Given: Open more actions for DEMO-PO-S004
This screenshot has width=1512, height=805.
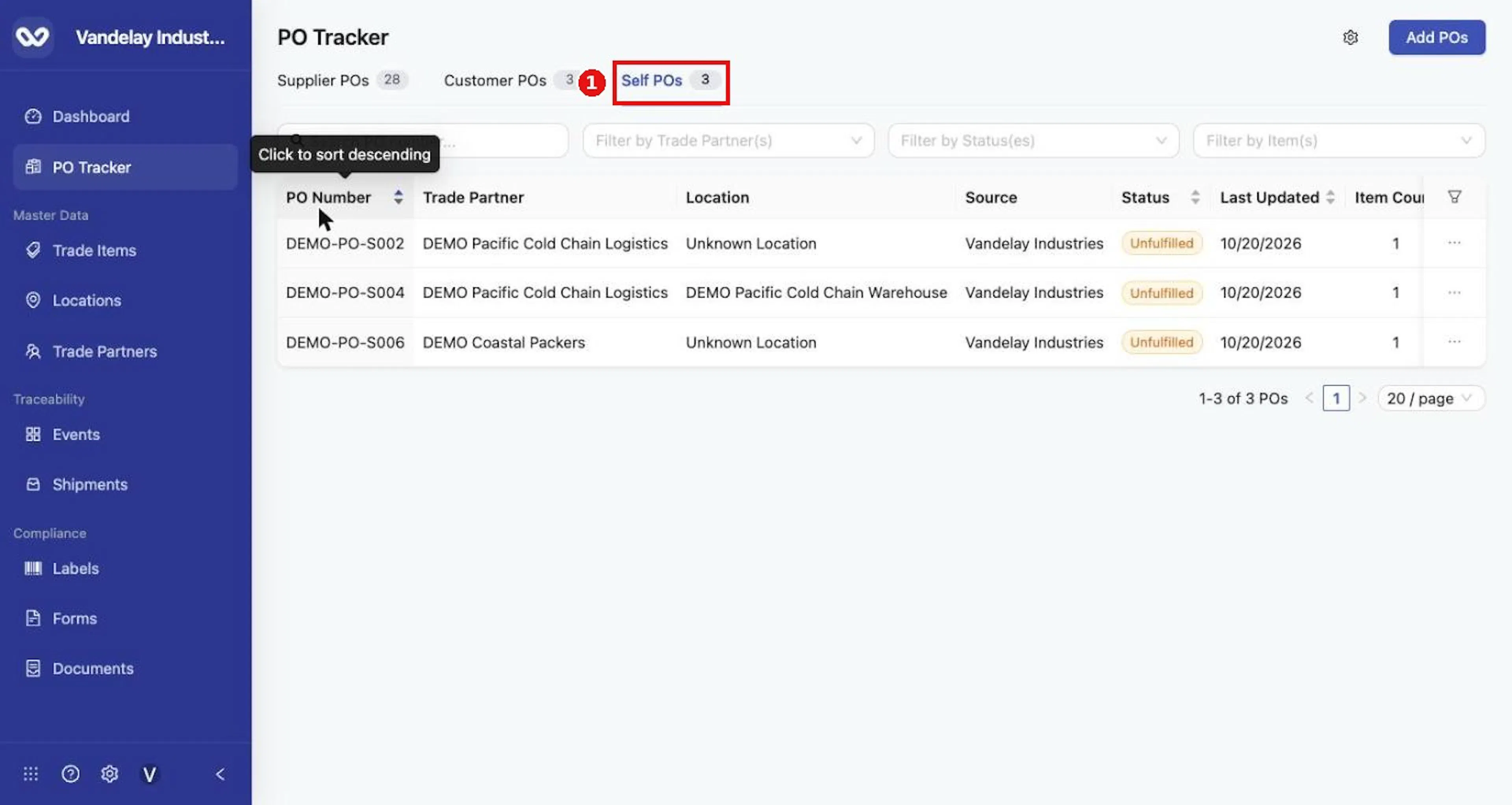Looking at the screenshot, I should [x=1455, y=292].
